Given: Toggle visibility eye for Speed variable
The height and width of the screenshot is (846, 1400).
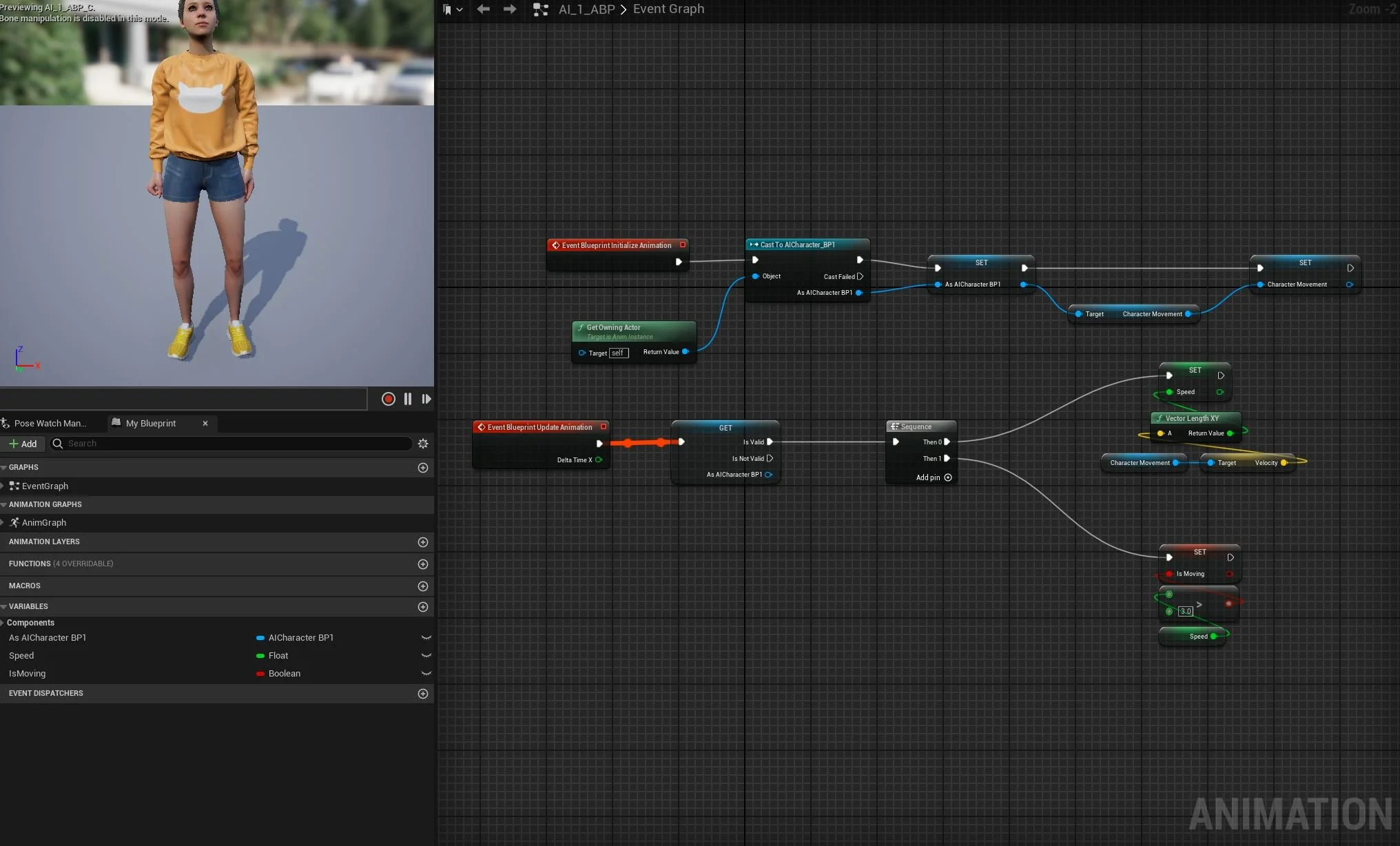Looking at the screenshot, I should click(x=426, y=656).
